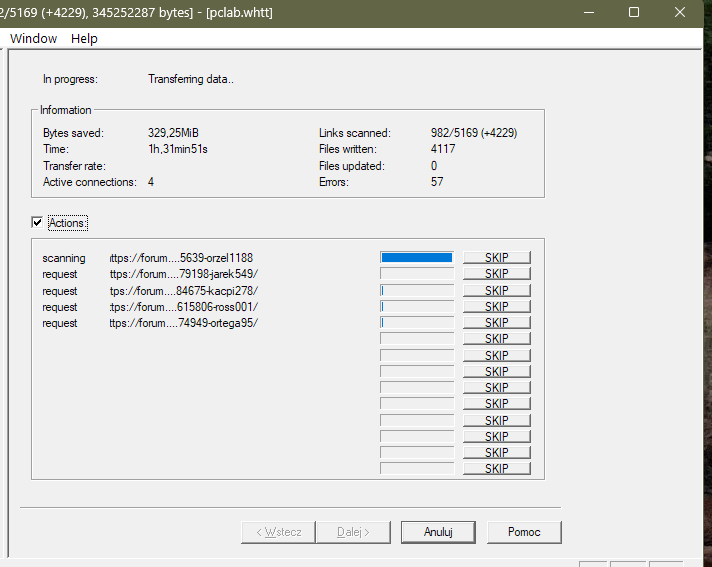Select the Errors value 57

coord(437,182)
